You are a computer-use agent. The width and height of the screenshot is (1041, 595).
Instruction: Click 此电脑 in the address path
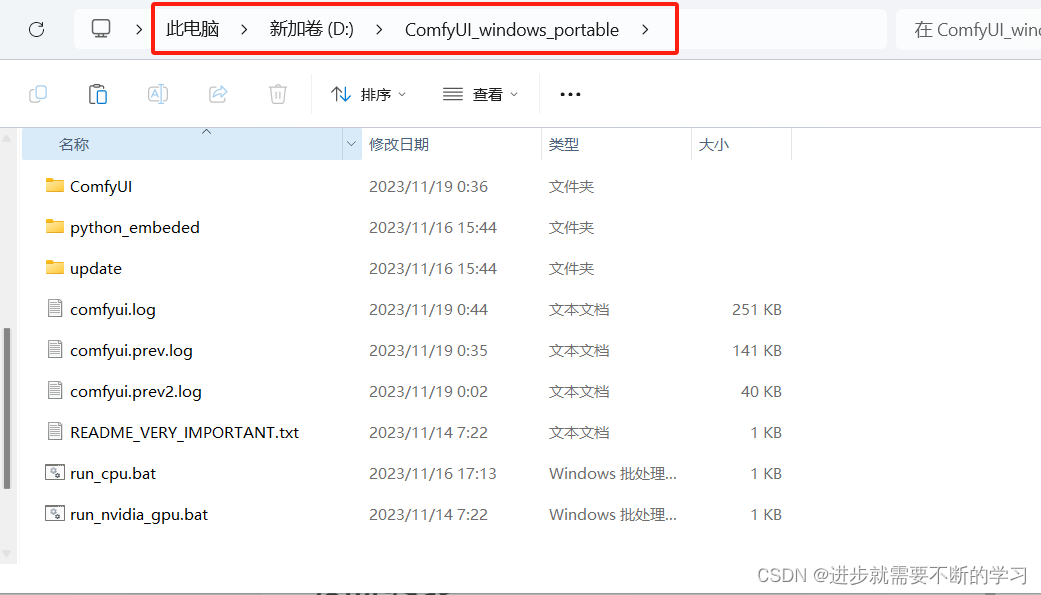(193, 29)
